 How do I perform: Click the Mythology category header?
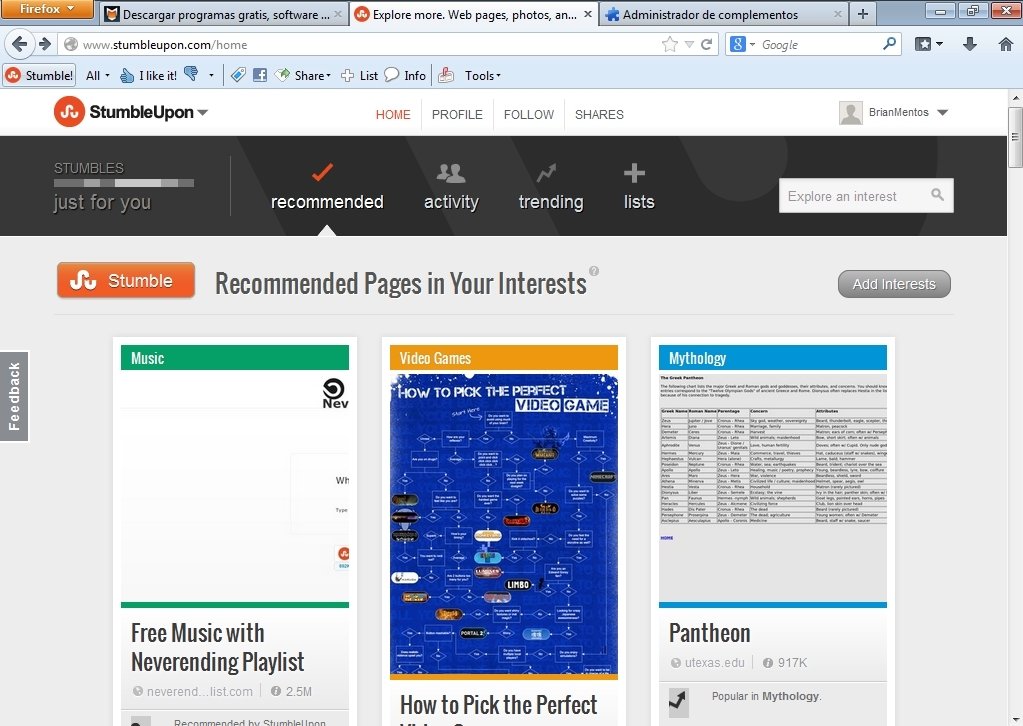pos(772,357)
